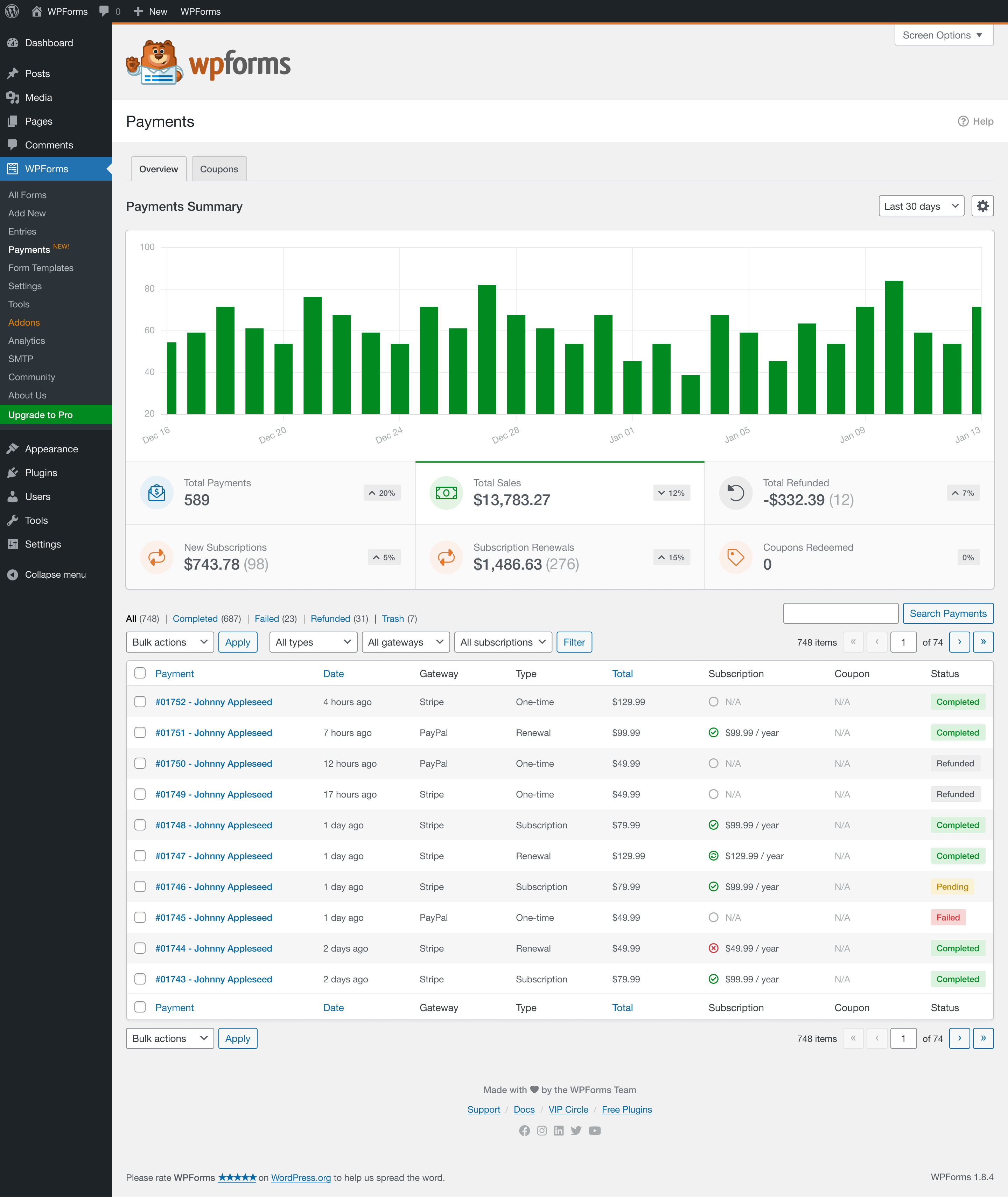This screenshot has width=1008, height=1197.
Task: Expand the Screen Options panel
Action: (x=944, y=35)
